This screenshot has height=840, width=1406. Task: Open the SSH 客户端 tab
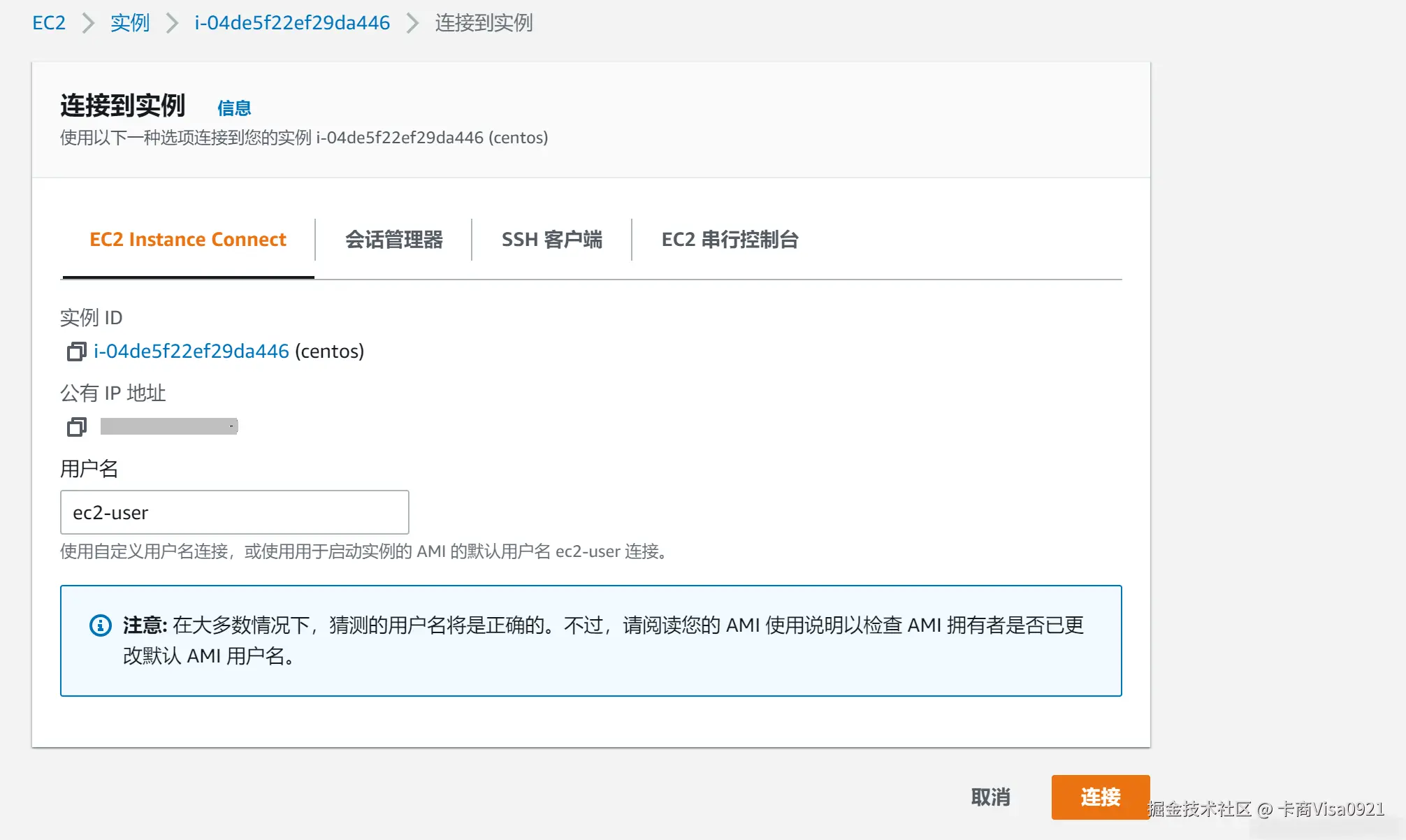coord(551,240)
